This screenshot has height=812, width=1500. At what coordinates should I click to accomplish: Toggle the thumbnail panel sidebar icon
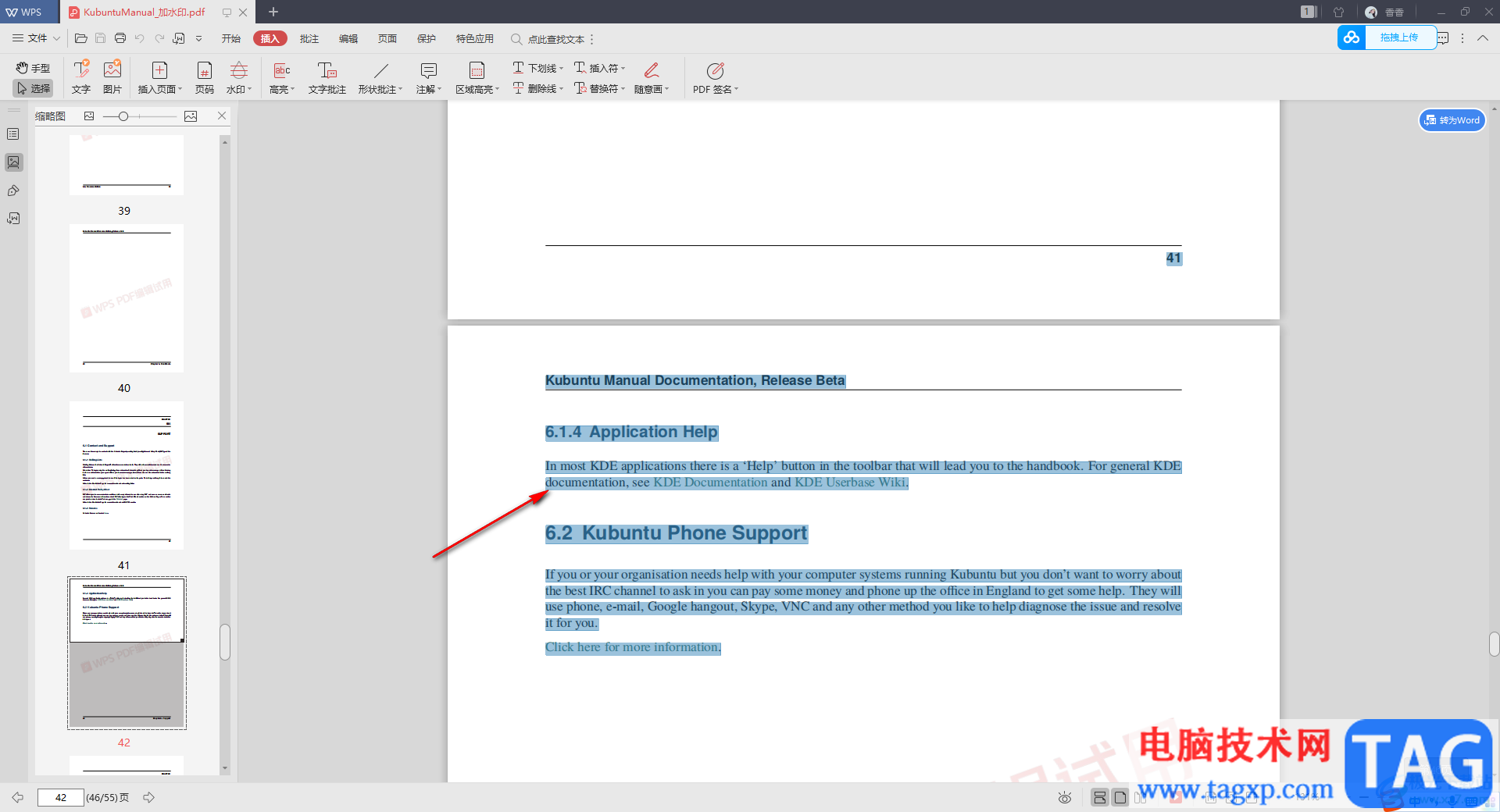13,162
